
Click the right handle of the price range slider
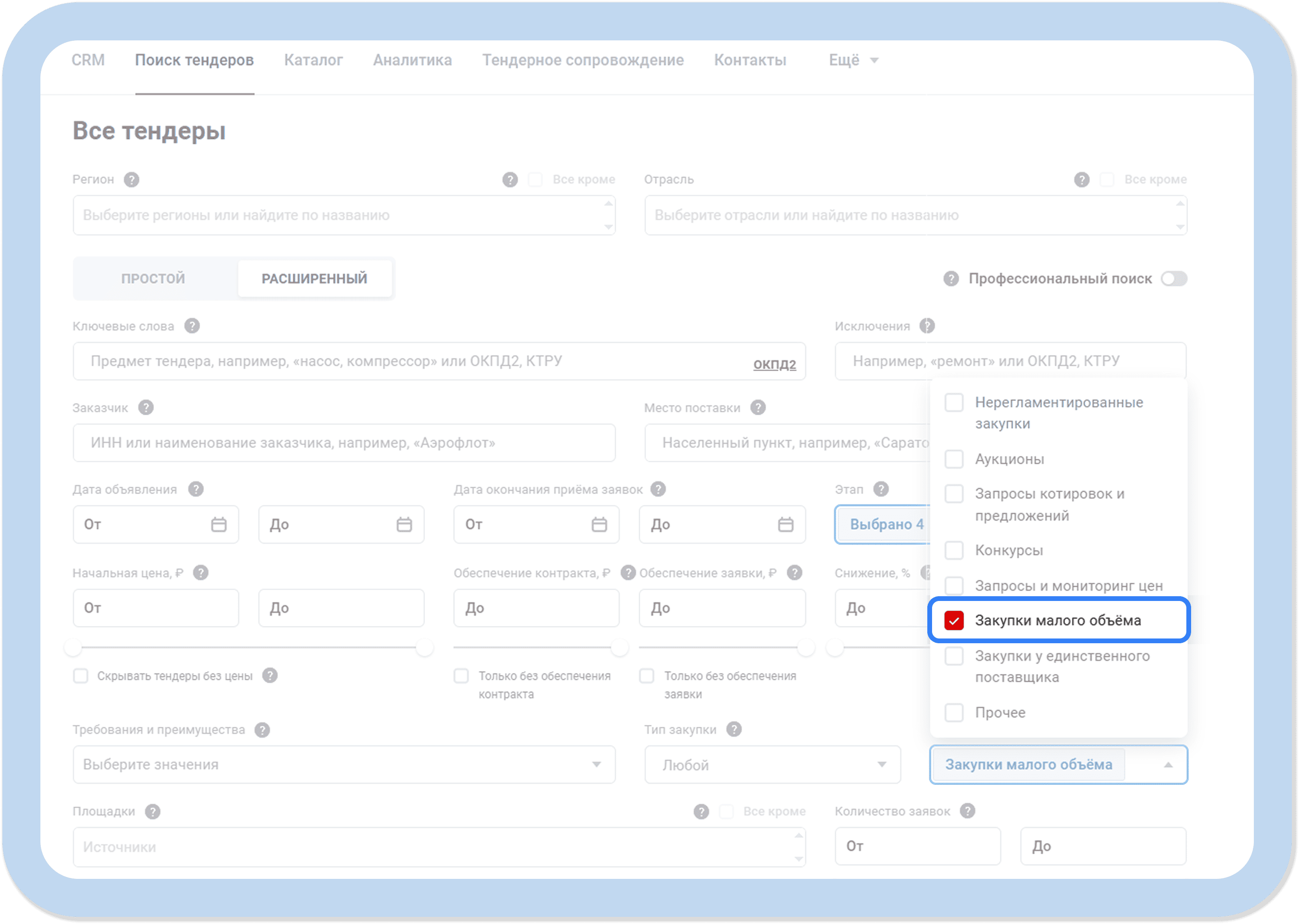424,648
